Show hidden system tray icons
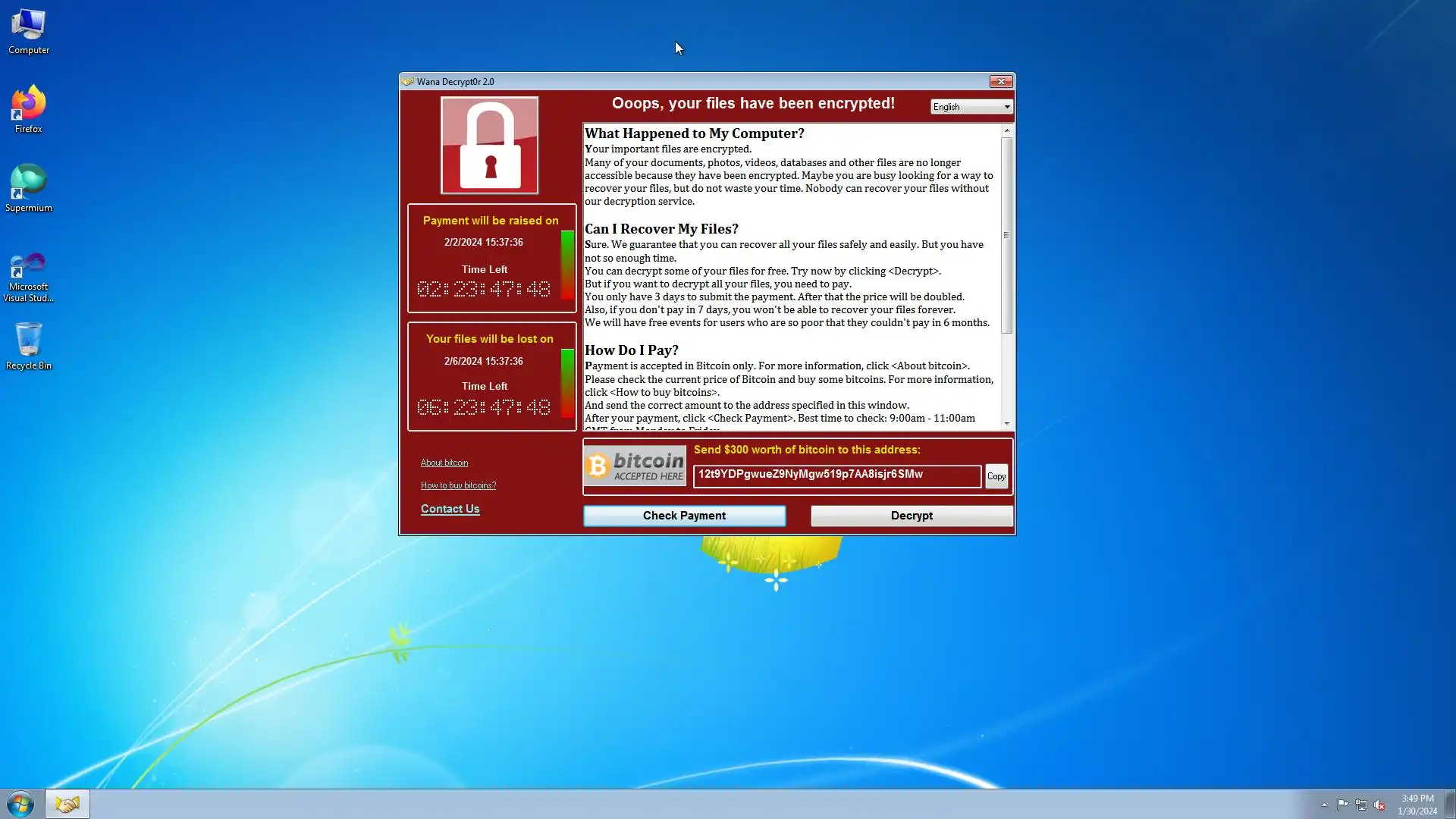The image size is (1456, 819). pyautogui.click(x=1324, y=805)
